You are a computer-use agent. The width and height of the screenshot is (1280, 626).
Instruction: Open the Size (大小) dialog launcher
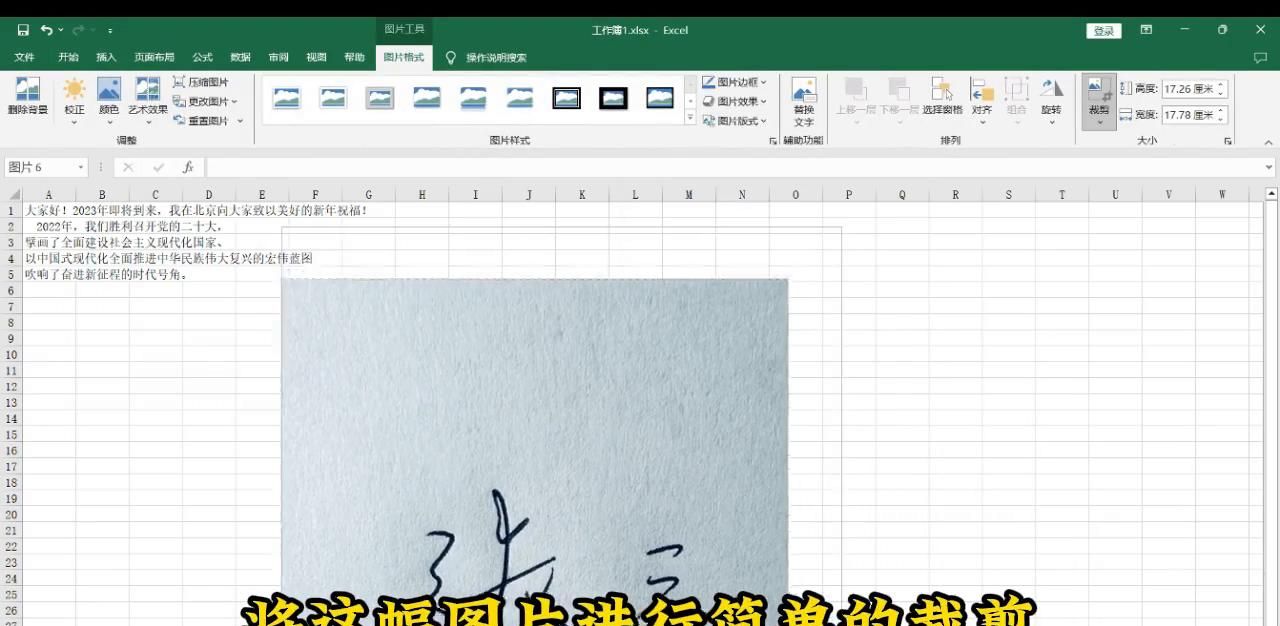pos(1228,141)
